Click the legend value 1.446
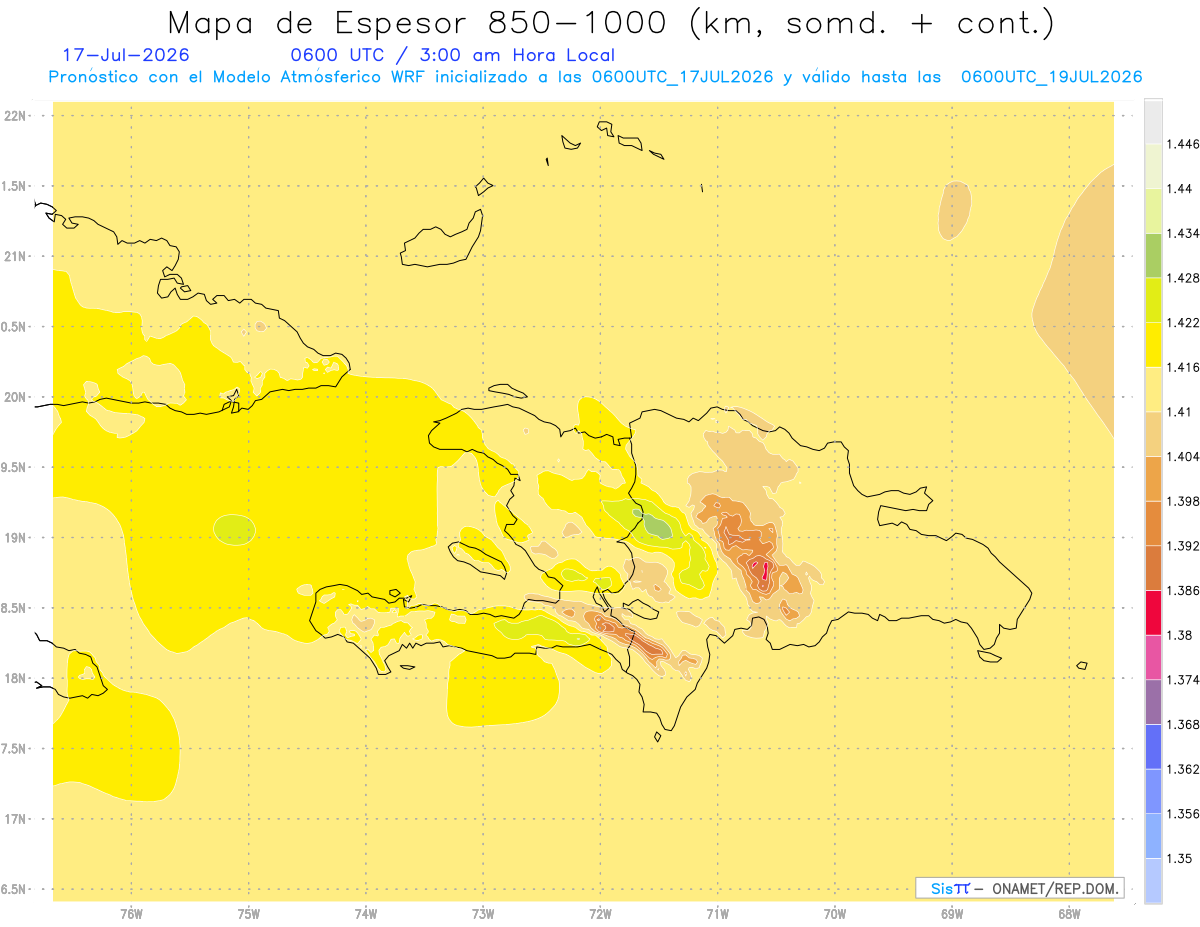Image resolution: width=1200 pixels, height=927 pixels. (1183, 144)
